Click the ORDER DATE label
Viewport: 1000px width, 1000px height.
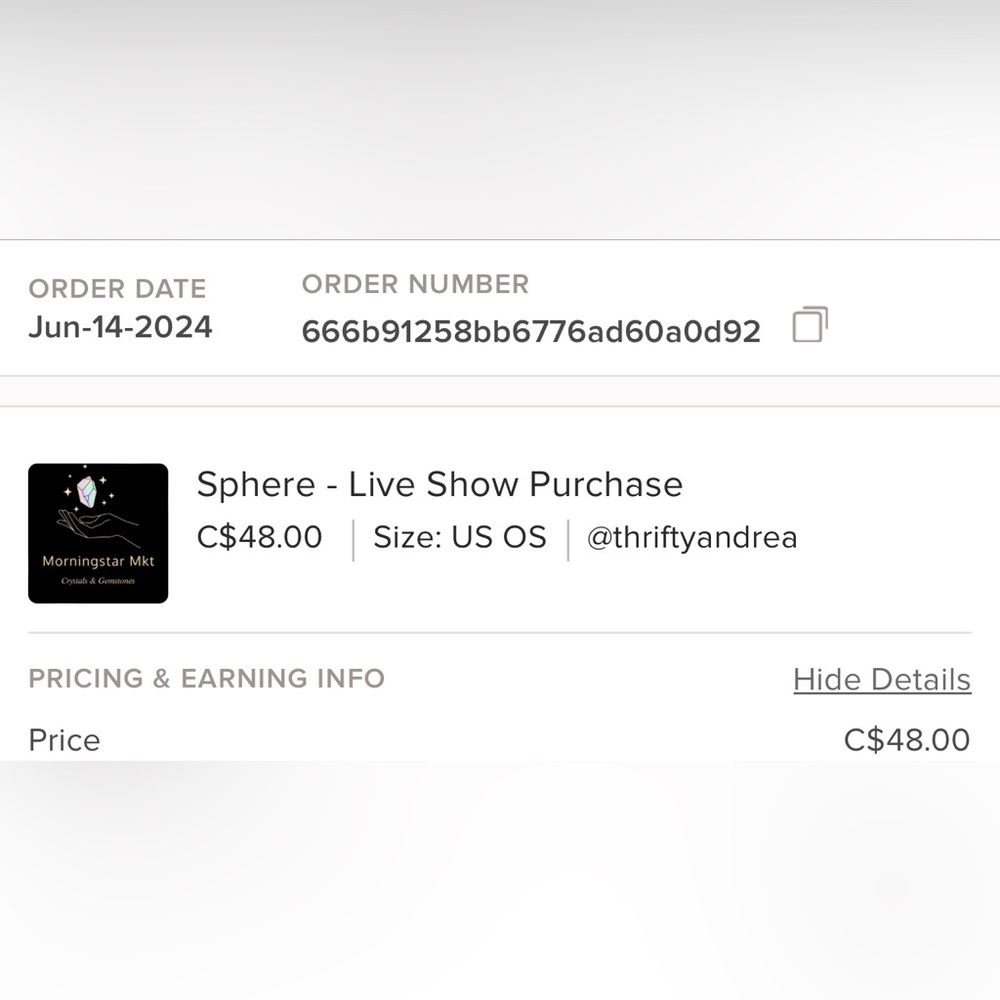coord(117,289)
